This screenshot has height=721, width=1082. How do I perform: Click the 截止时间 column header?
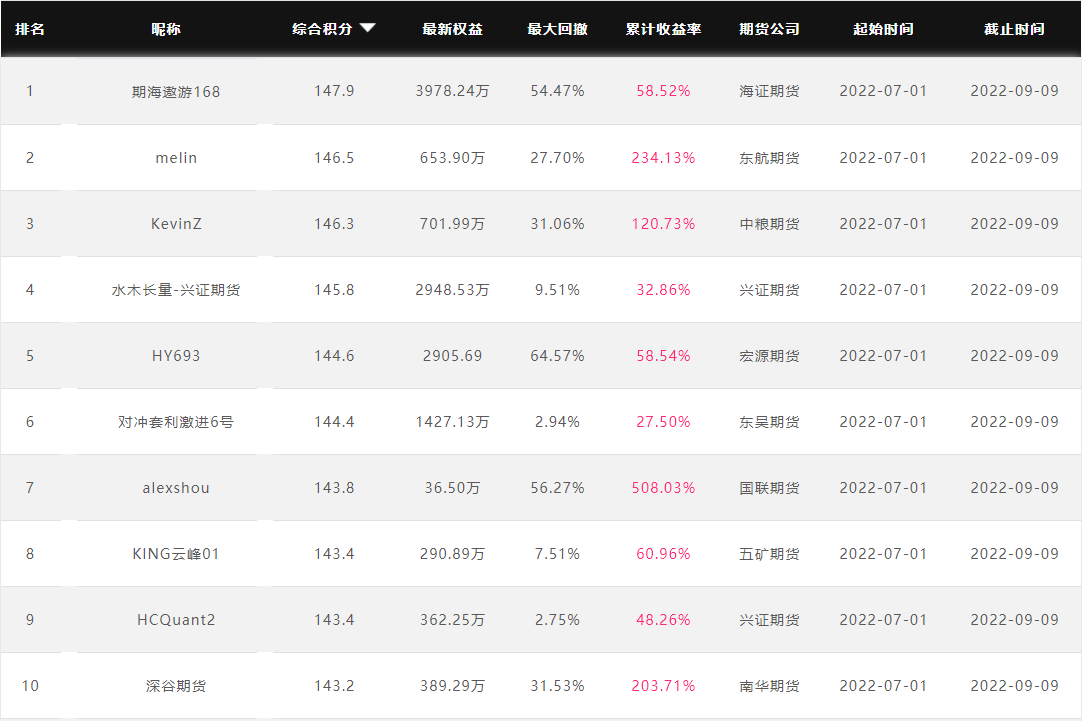(x=1014, y=29)
